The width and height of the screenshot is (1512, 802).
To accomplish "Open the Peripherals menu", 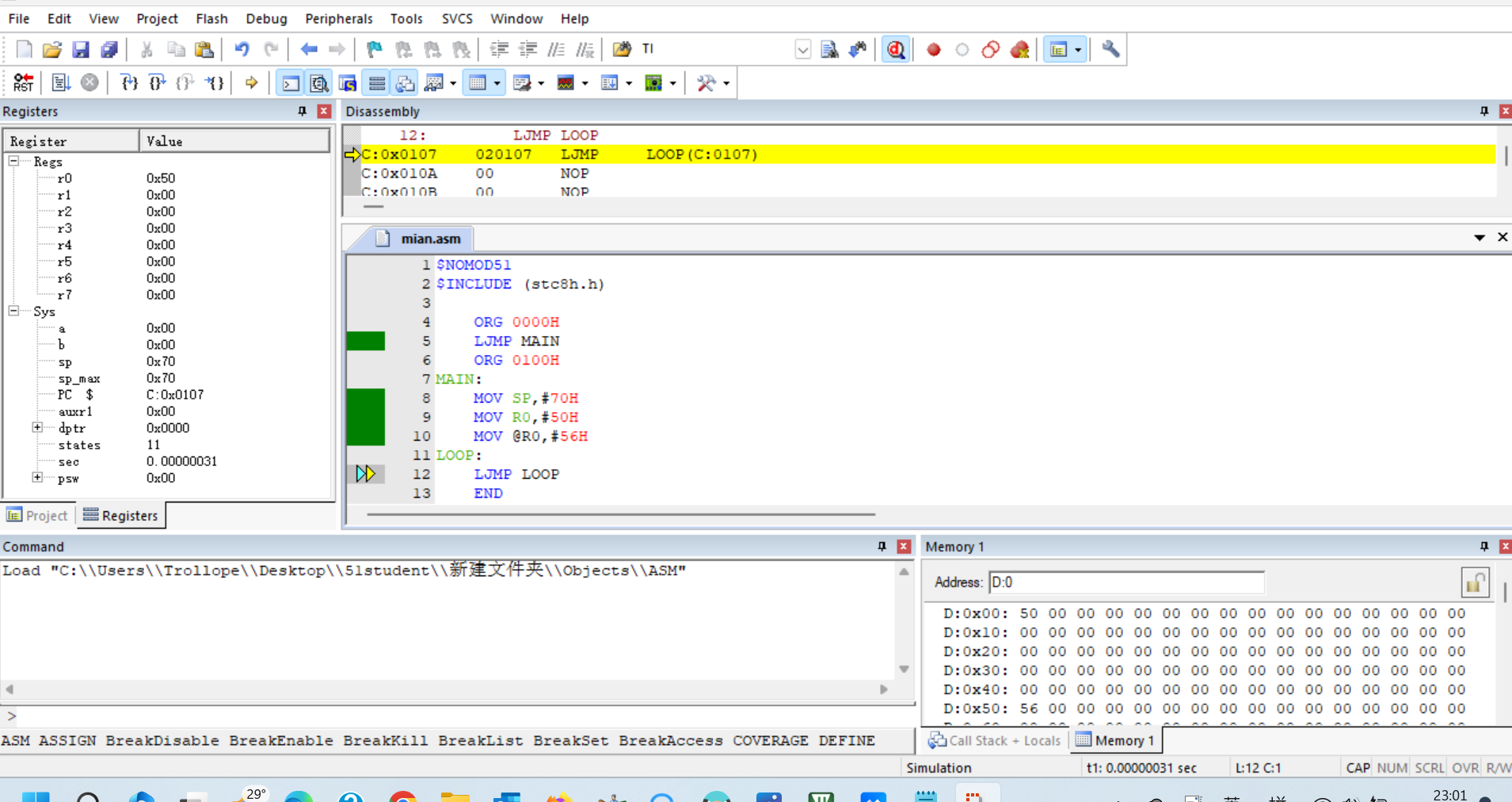I will point(338,18).
